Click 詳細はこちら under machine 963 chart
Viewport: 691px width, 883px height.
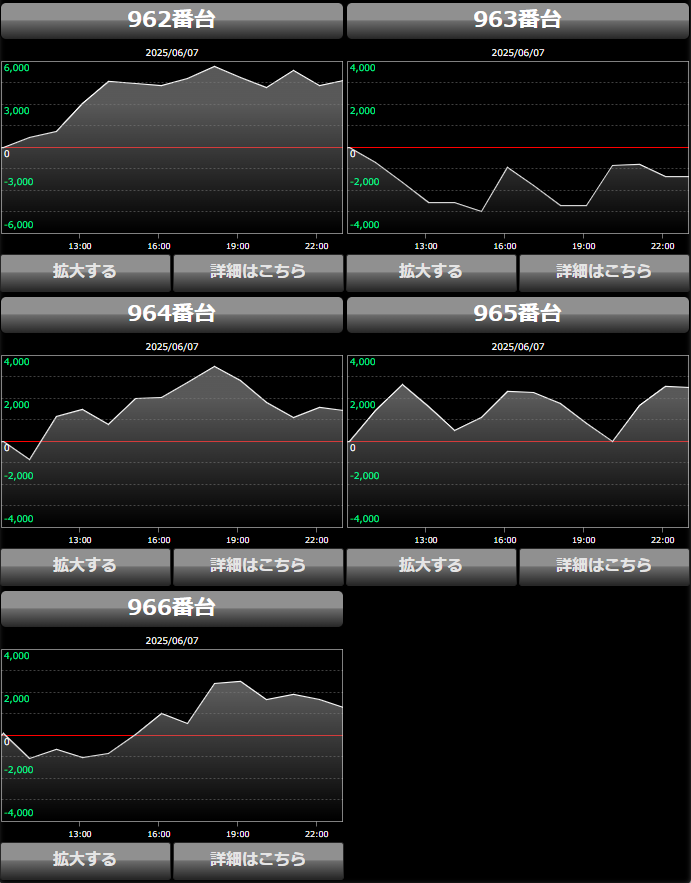(x=604, y=273)
